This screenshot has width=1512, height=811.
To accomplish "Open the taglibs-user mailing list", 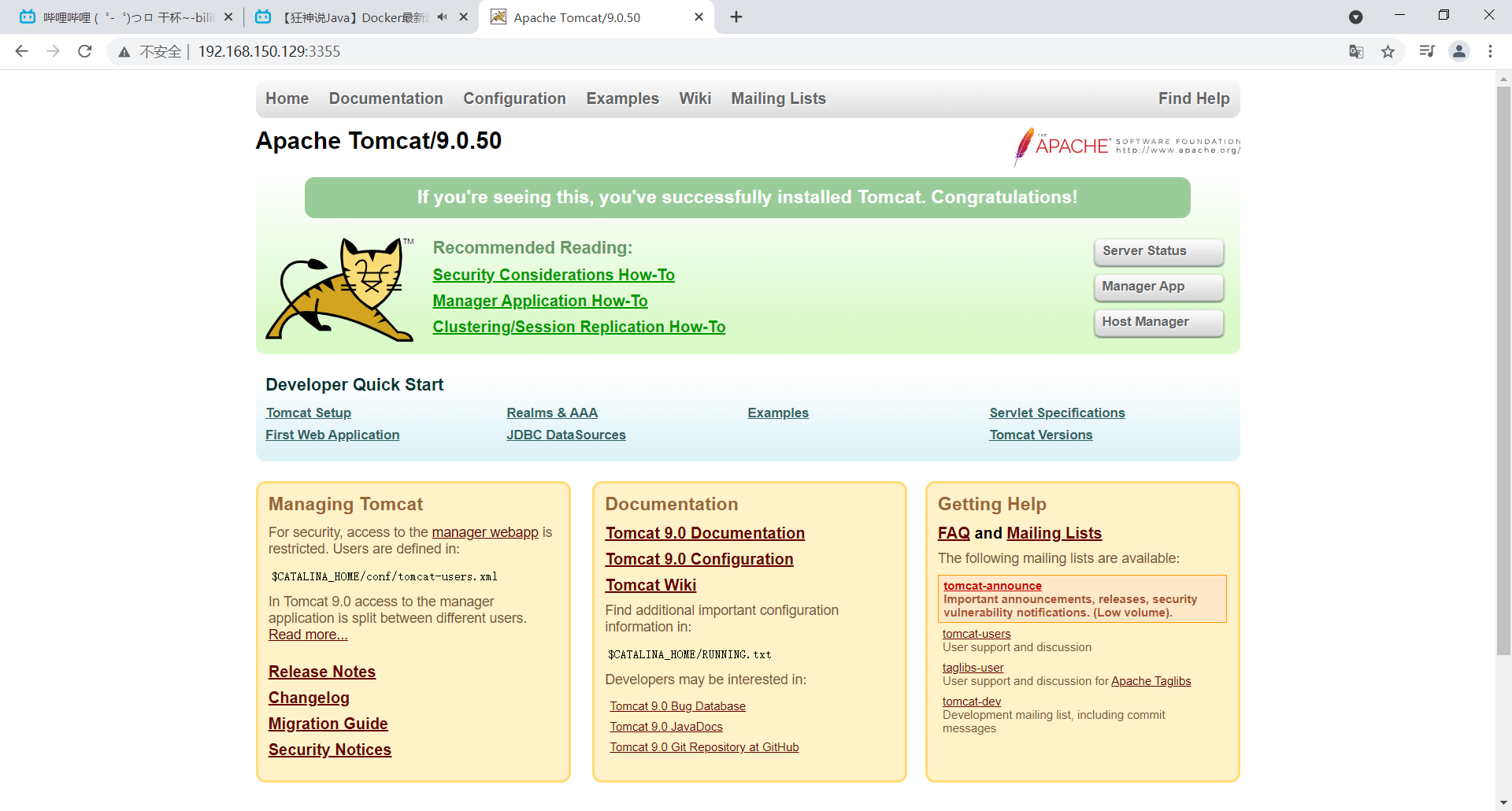I will (x=973, y=668).
